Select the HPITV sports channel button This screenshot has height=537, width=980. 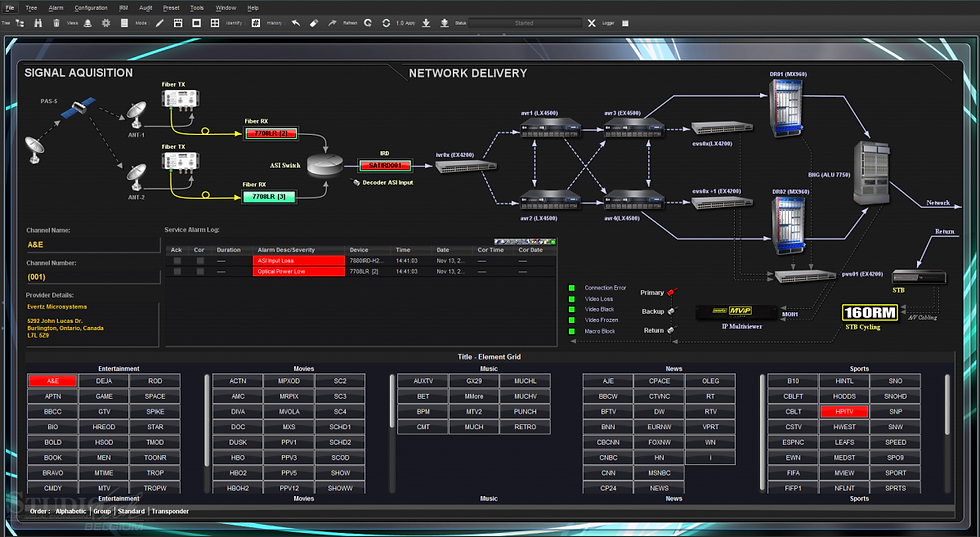pos(844,411)
